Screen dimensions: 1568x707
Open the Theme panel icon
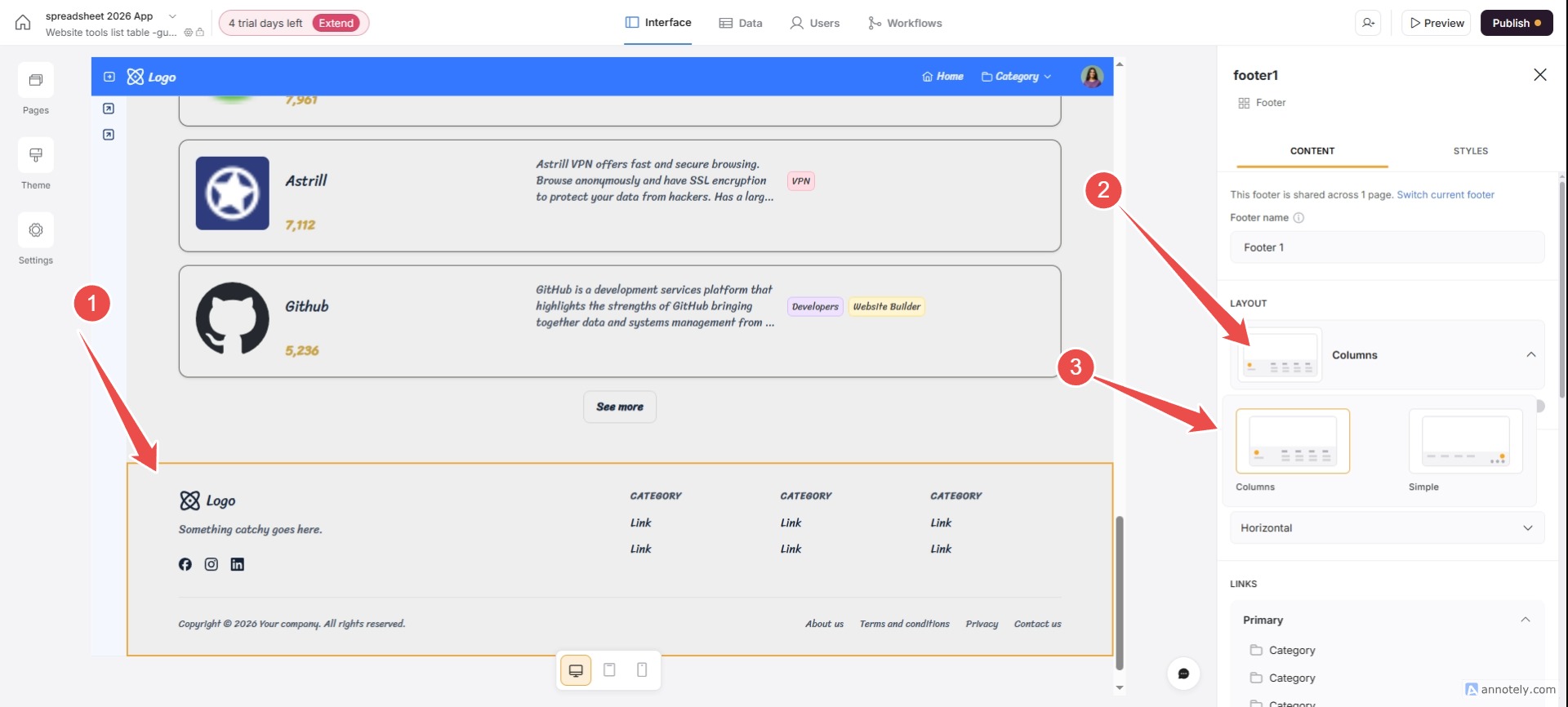point(36,155)
